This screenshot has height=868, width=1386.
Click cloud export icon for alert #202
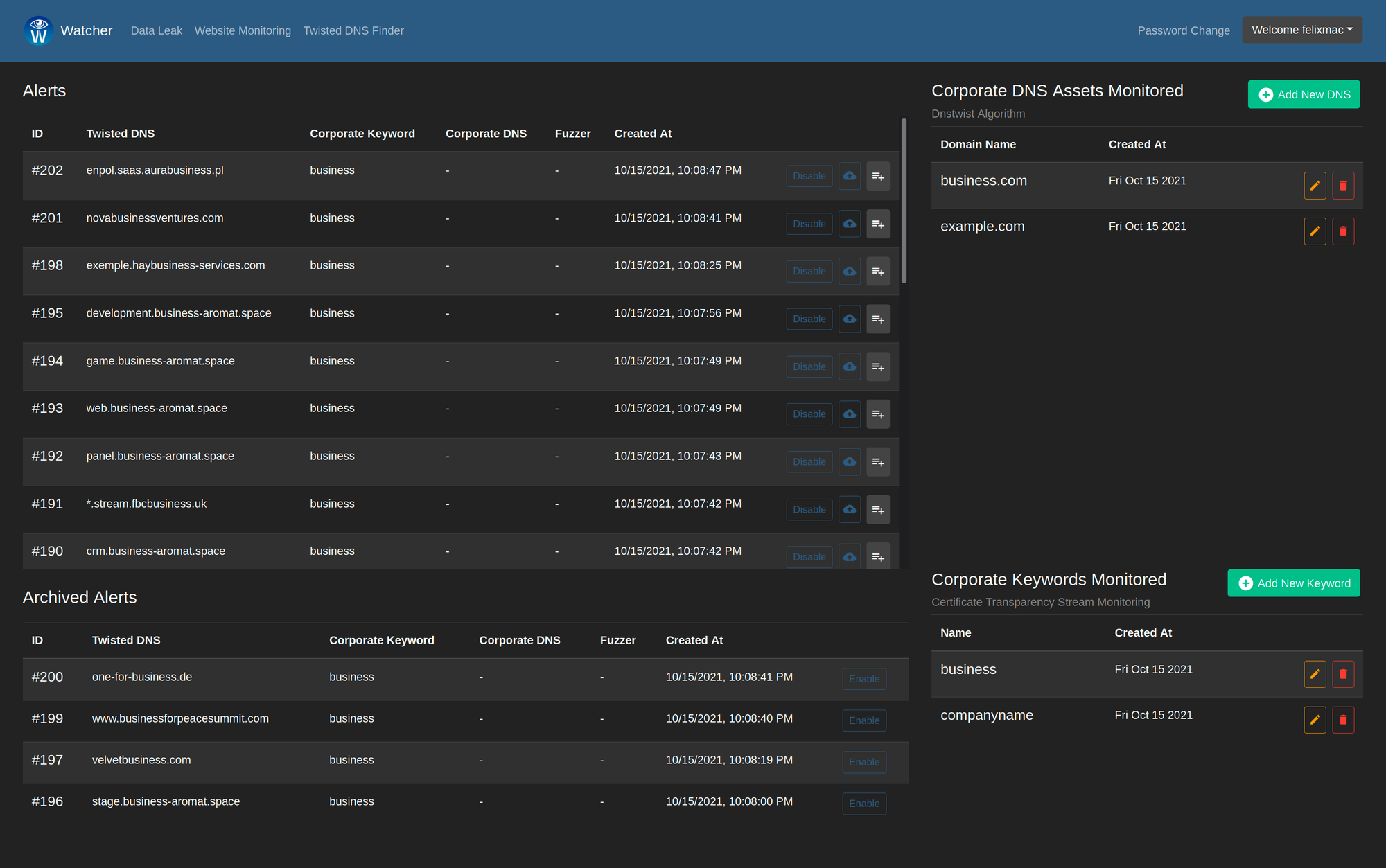[850, 176]
